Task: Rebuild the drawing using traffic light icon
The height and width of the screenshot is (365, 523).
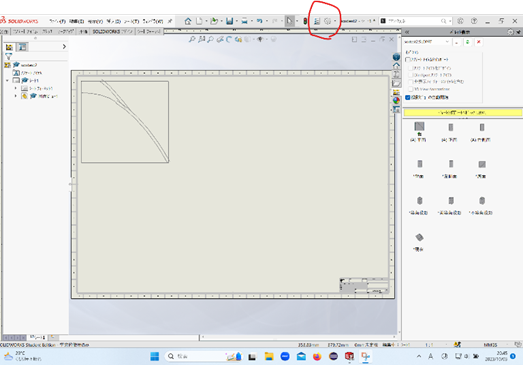Action: (x=305, y=21)
